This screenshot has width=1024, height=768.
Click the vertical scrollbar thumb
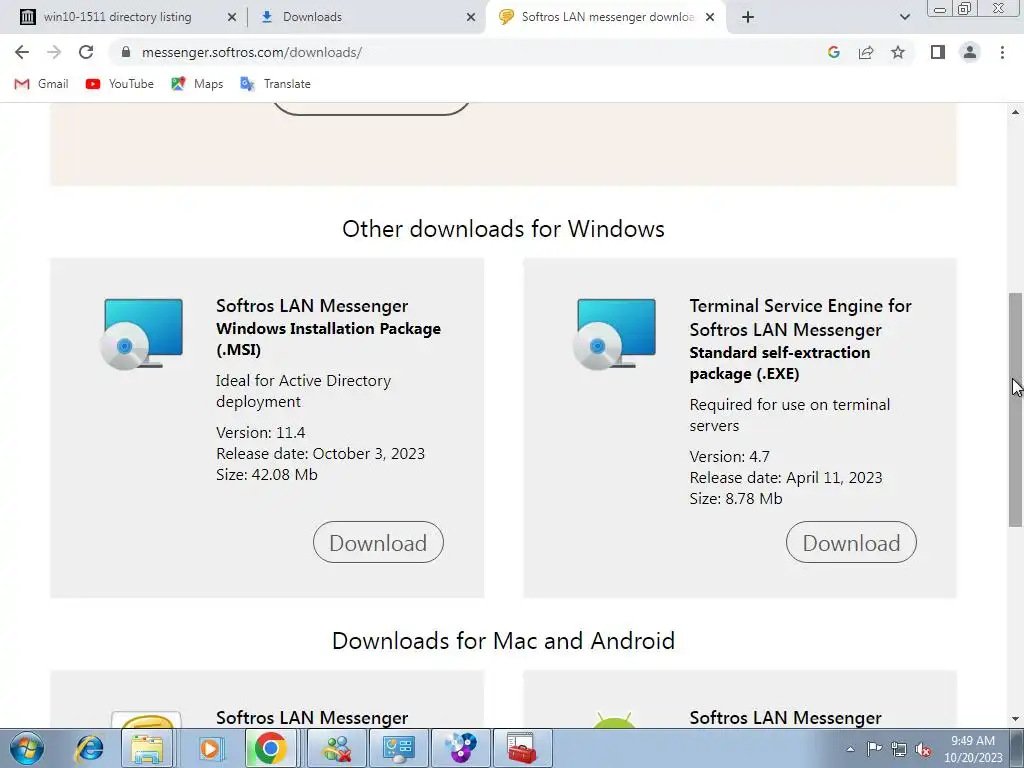click(x=1016, y=409)
